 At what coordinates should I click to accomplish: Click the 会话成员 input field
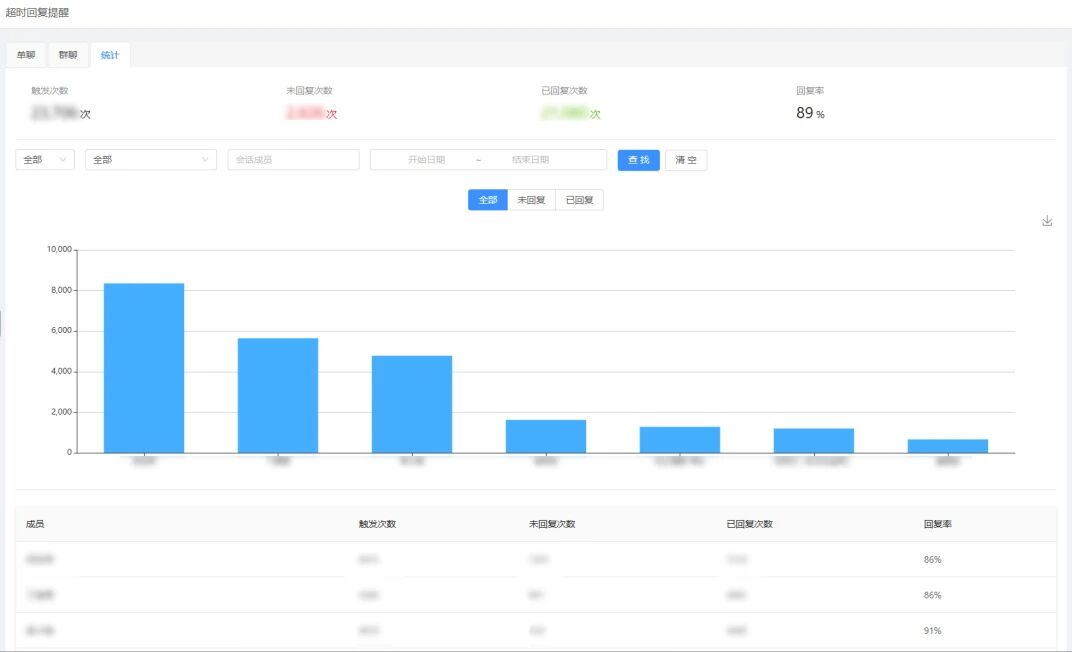[x=293, y=160]
